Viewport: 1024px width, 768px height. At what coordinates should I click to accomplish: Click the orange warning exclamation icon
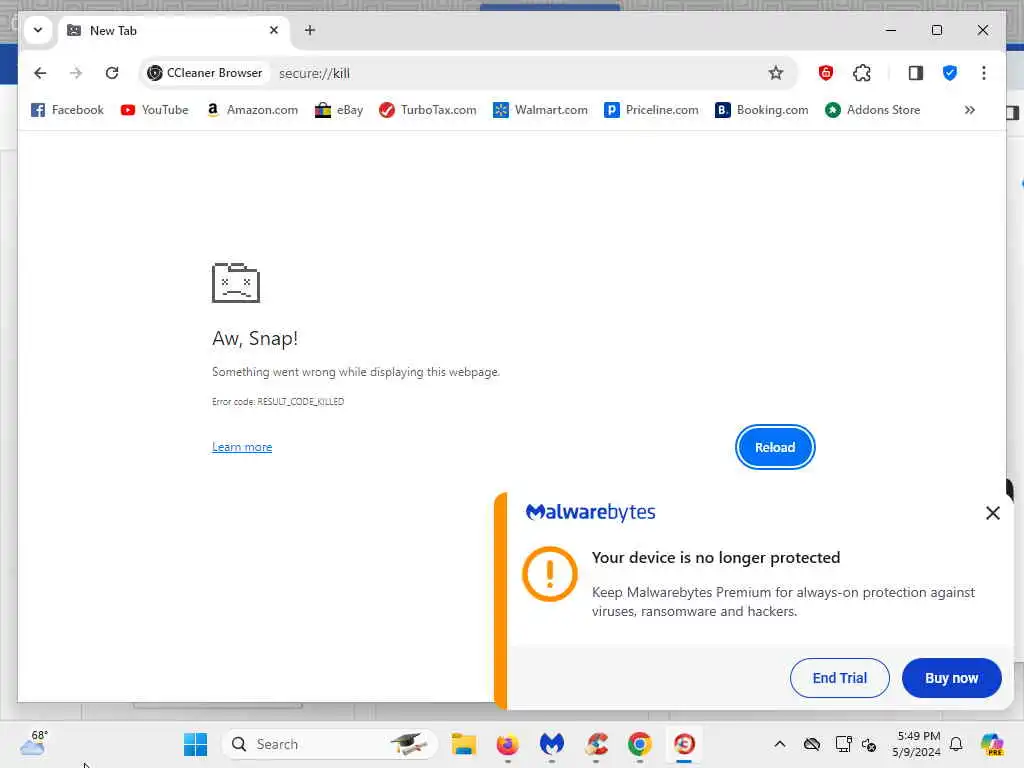pos(550,574)
